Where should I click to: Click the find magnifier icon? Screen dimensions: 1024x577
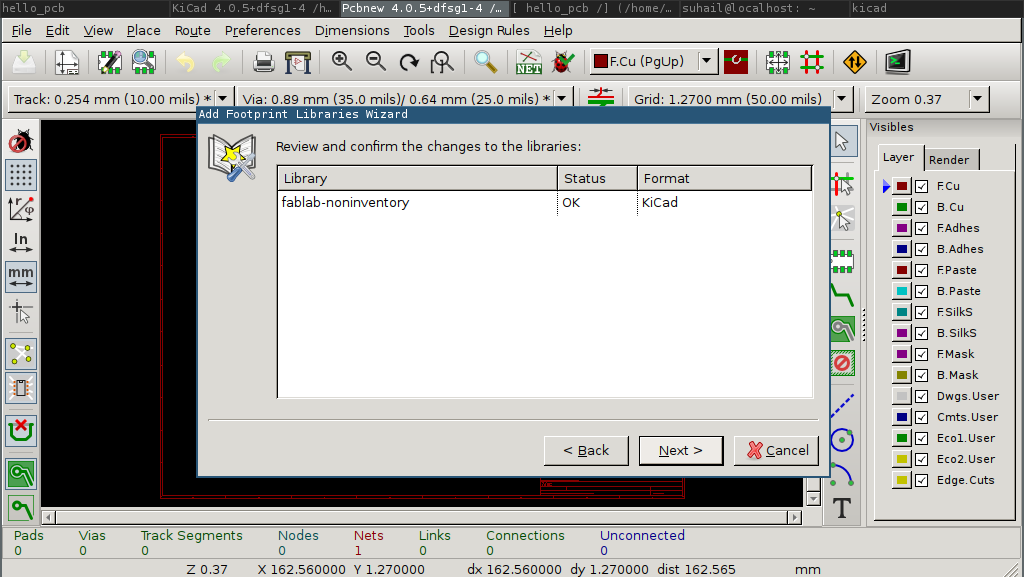[x=485, y=62]
